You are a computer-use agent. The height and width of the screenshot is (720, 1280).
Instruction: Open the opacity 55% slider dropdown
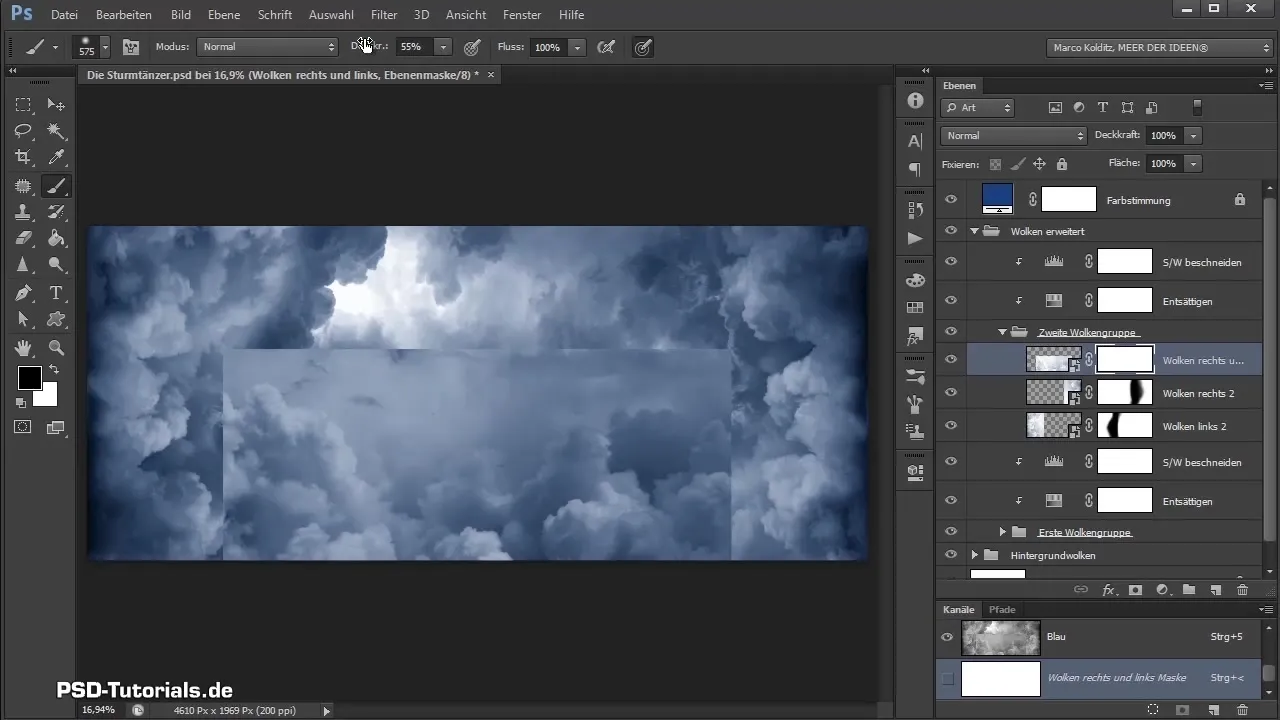pos(443,47)
